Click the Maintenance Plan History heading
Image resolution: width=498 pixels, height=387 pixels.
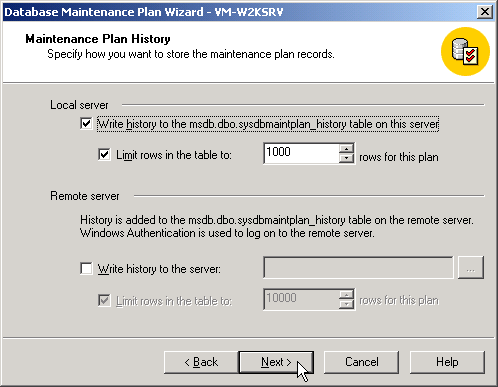tap(98, 39)
